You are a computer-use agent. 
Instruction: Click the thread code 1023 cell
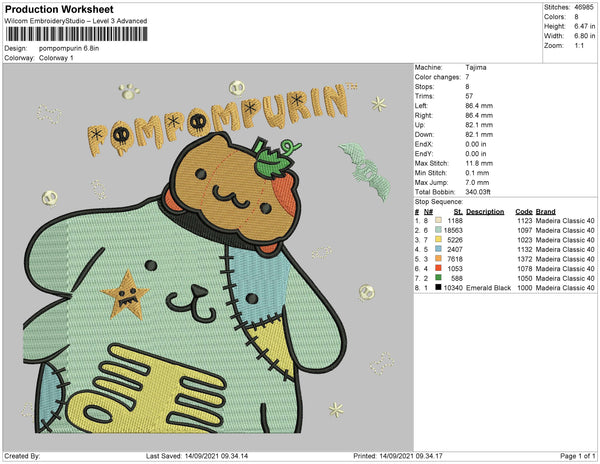click(525, 240)
